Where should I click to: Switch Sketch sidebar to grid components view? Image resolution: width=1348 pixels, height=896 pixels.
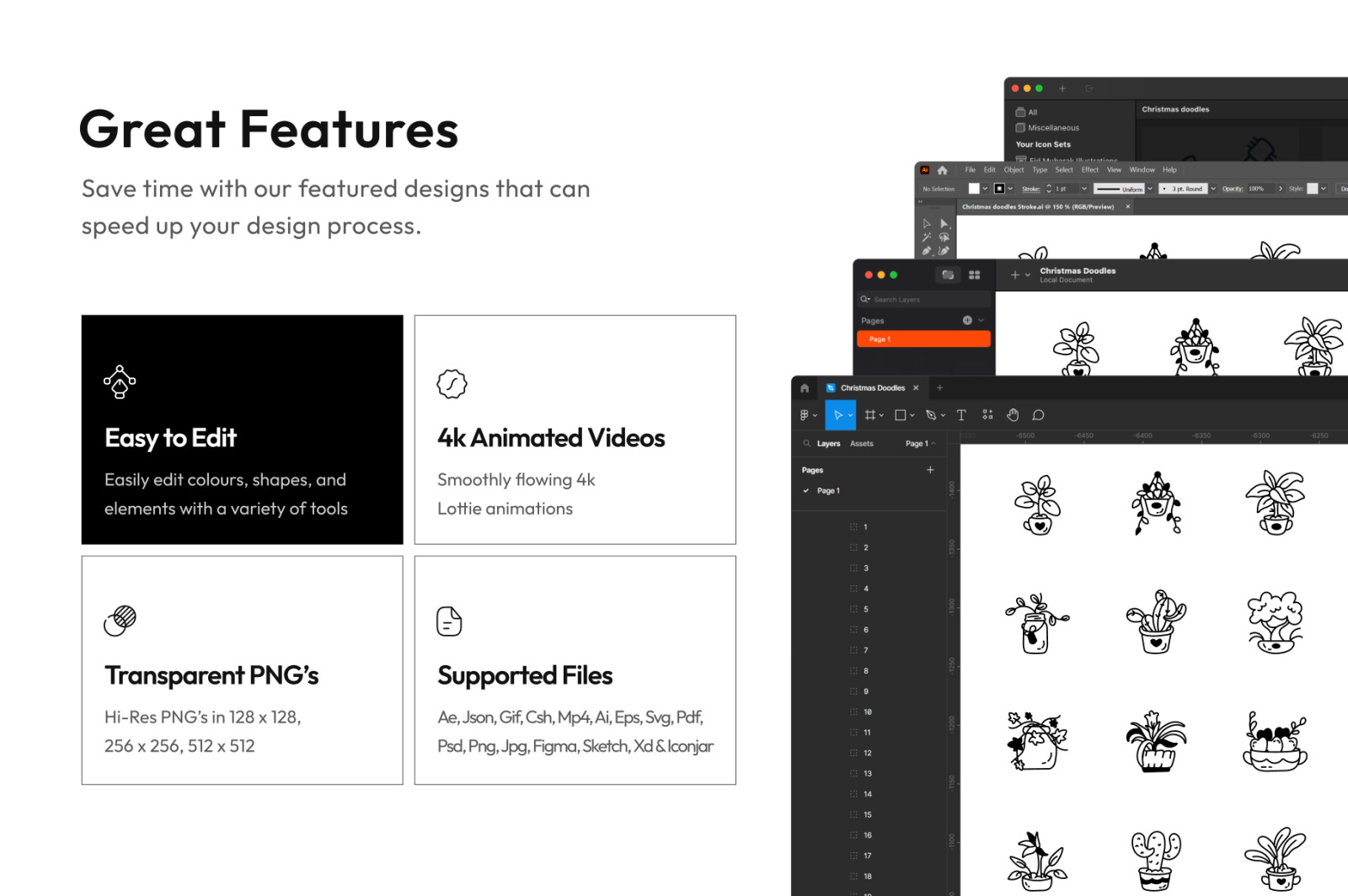[x=975, y=275]
